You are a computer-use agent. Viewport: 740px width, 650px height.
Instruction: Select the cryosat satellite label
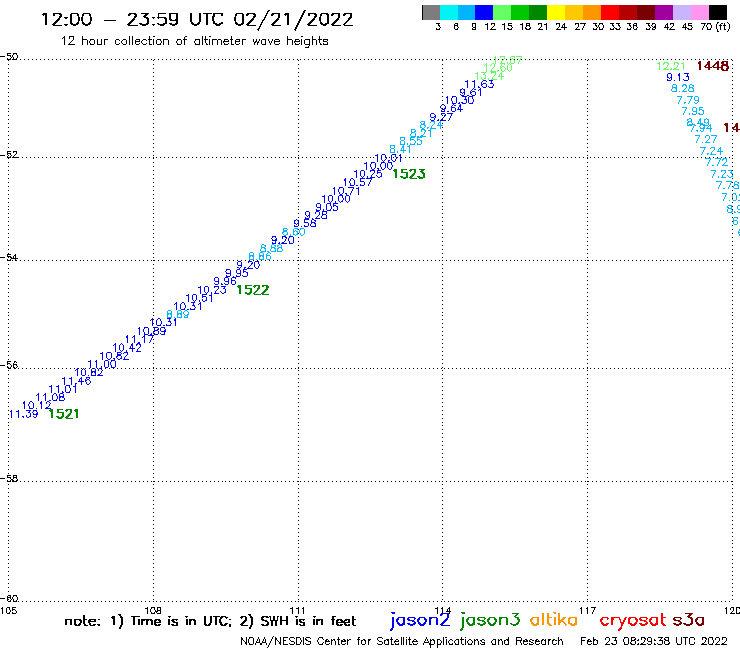[633, 621]
